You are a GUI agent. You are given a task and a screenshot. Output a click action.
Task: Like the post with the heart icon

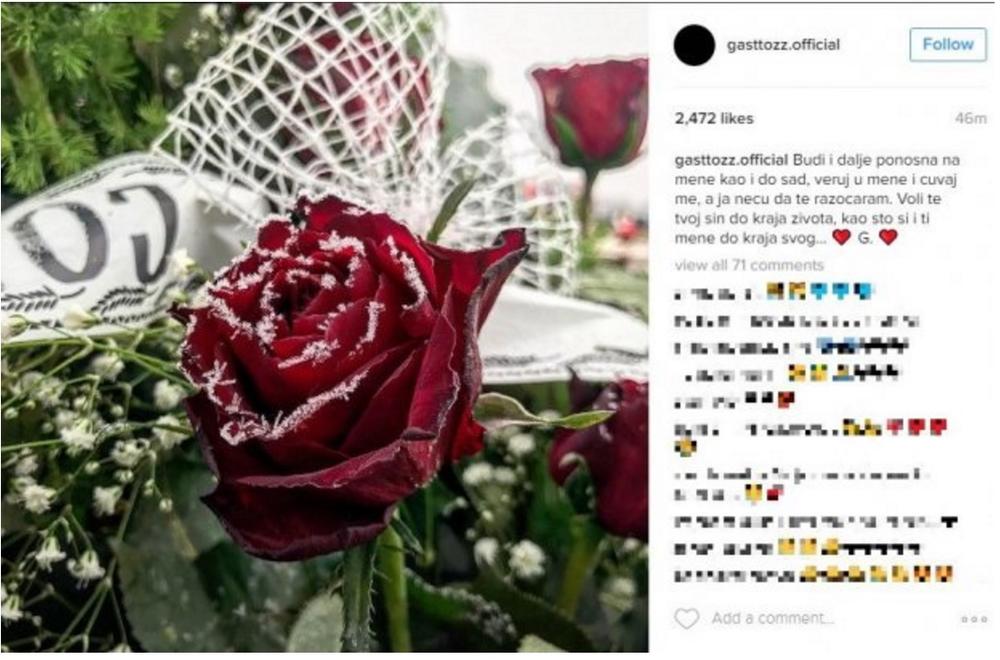pos(686,618)
